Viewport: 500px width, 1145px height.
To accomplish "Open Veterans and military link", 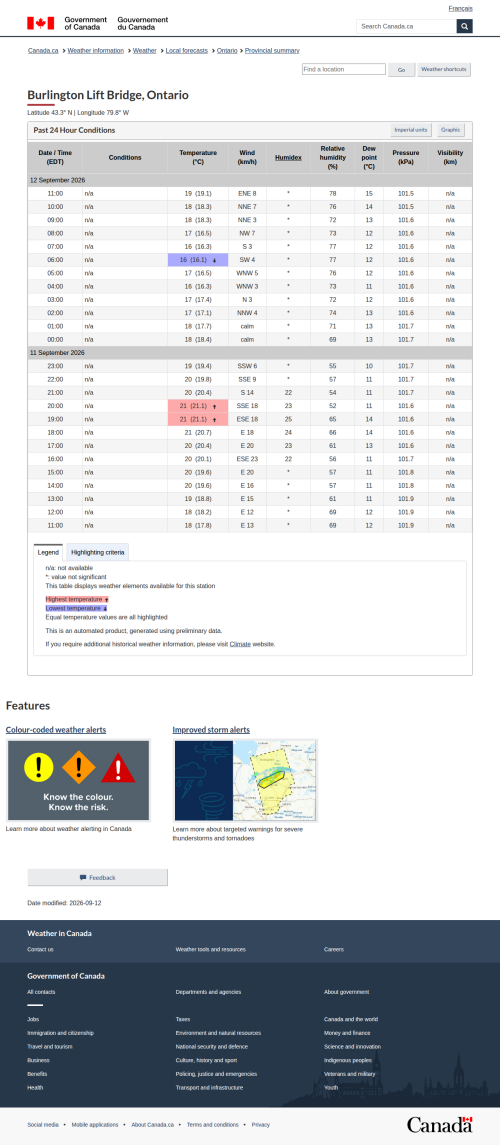I will tap(349, 1073).
